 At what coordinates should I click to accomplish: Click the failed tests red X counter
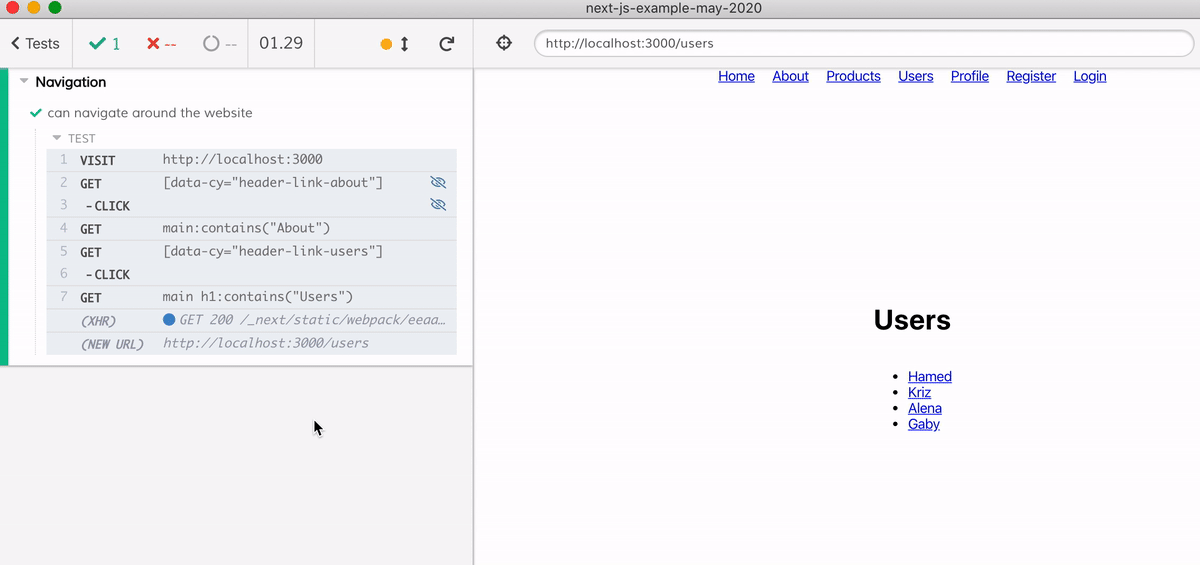161,44
